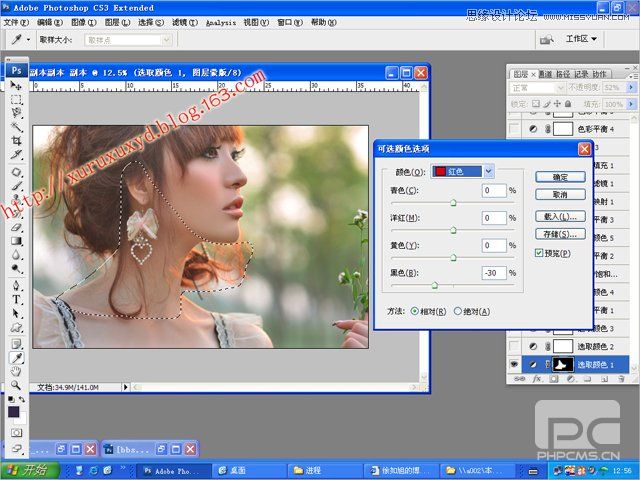Open the 工作区 workspace dropdown
The image size is (640, 480).
[x=581, y=39]
